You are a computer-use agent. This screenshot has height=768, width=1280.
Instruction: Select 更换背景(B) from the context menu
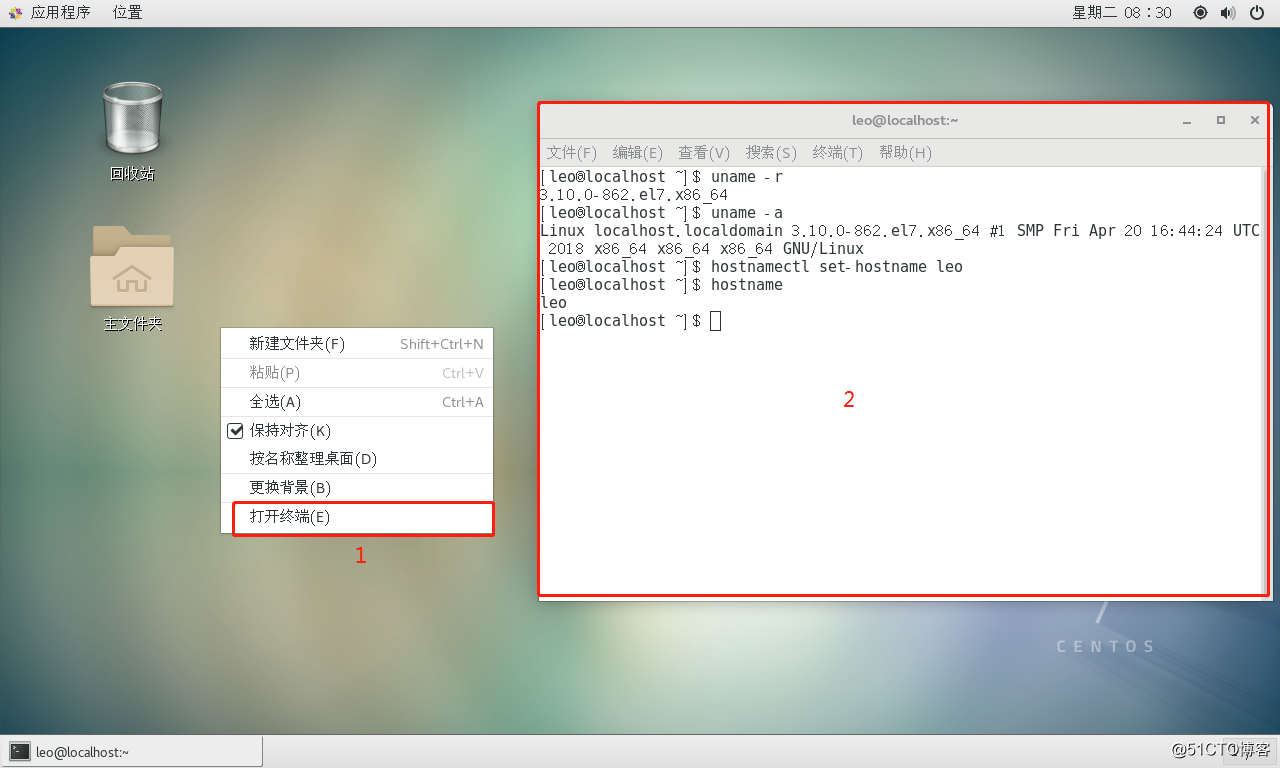(290, 487)
